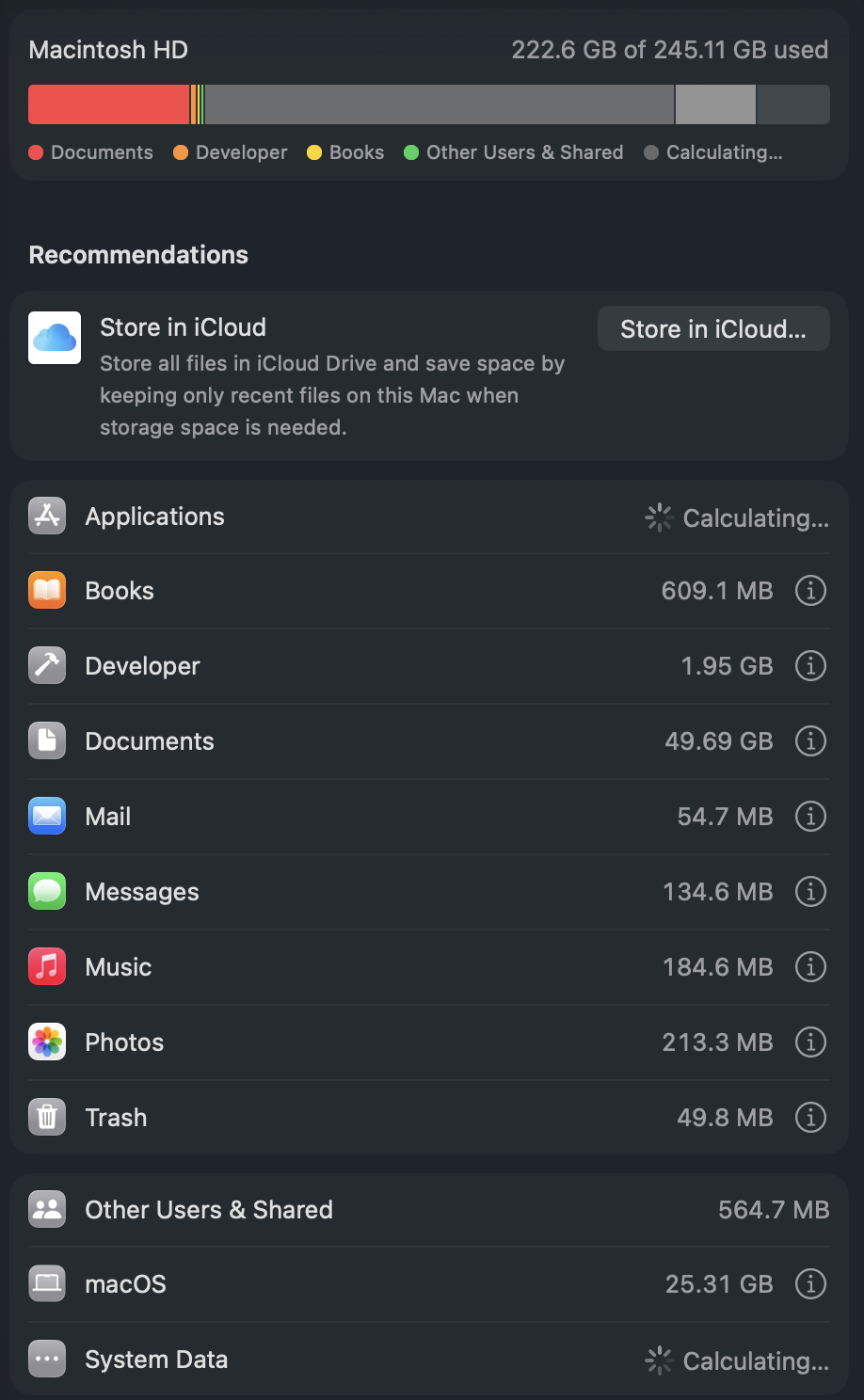Click the iCloud Drive cloud icon

coord(55,338)
